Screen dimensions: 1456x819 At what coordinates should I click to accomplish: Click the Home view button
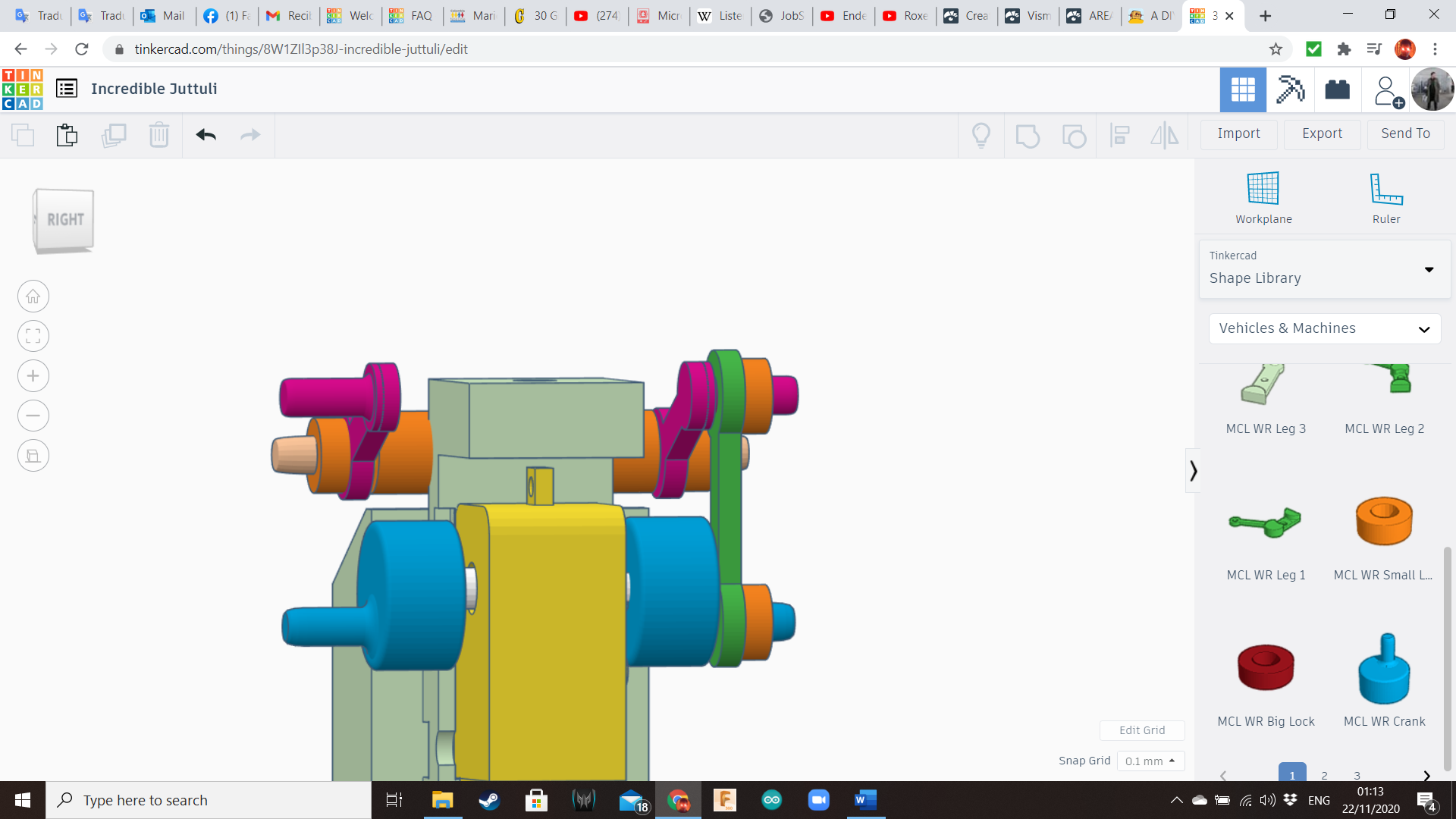(33, 297)
